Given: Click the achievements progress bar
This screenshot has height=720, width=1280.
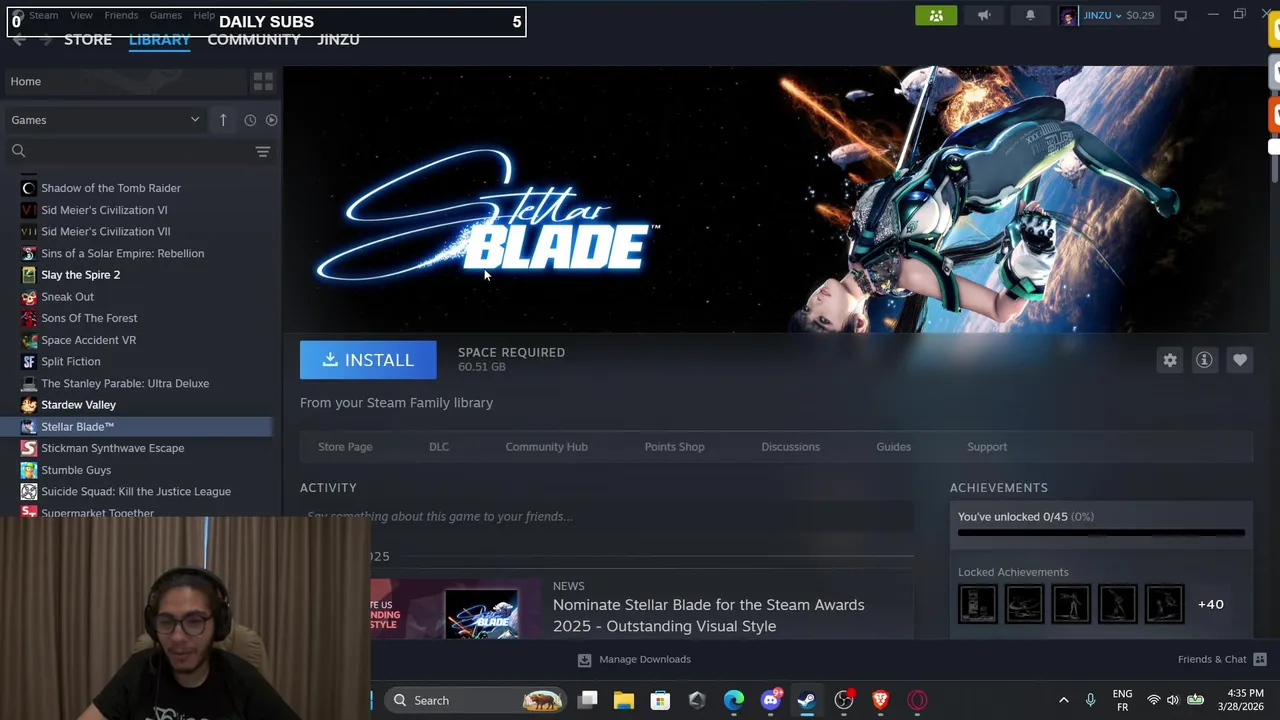Looking at the screenshot, I should (1101, 533).
